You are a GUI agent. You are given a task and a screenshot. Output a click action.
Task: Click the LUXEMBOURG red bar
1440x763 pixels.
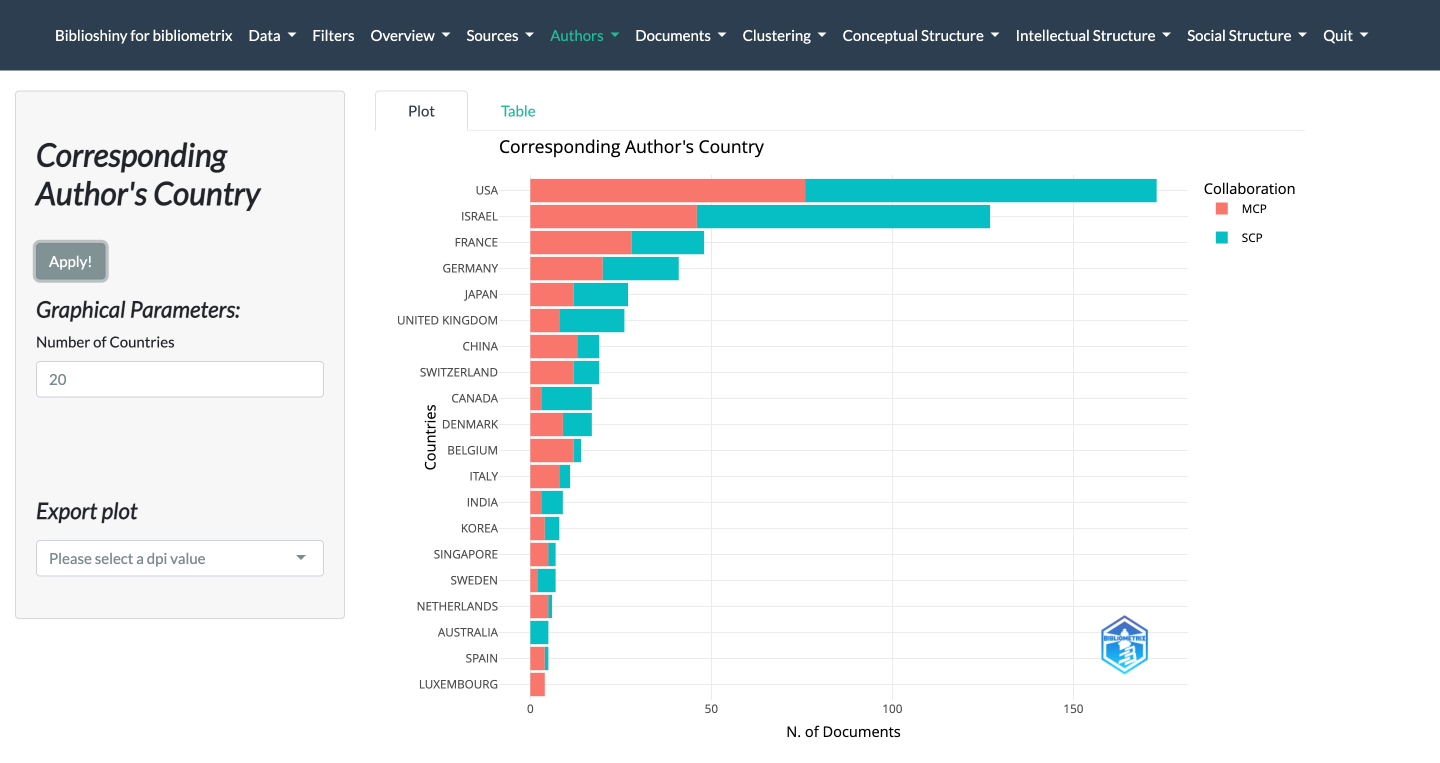537,684
